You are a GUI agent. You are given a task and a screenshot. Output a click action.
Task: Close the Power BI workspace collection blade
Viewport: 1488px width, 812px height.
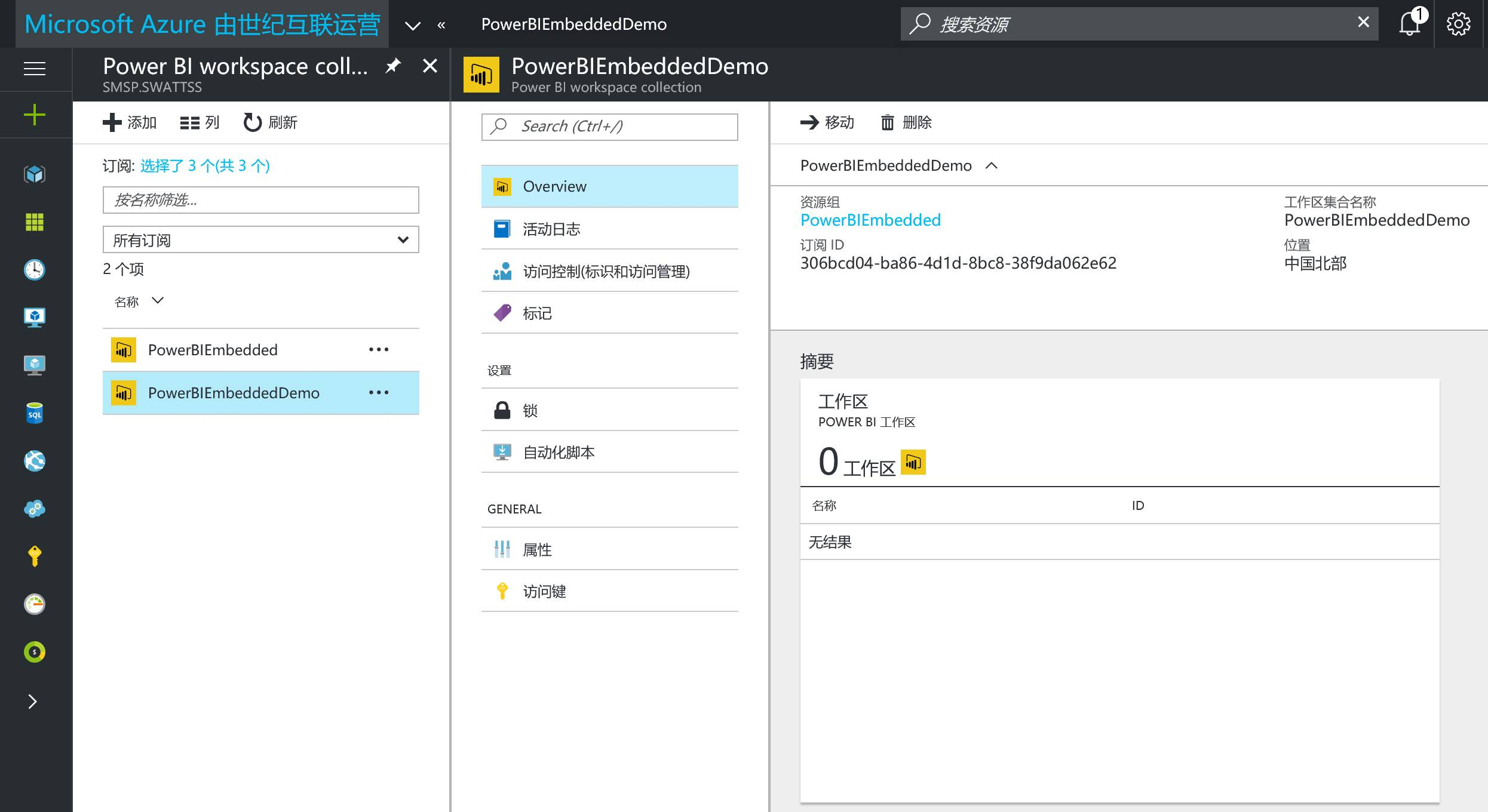click(x=429, y=66)
